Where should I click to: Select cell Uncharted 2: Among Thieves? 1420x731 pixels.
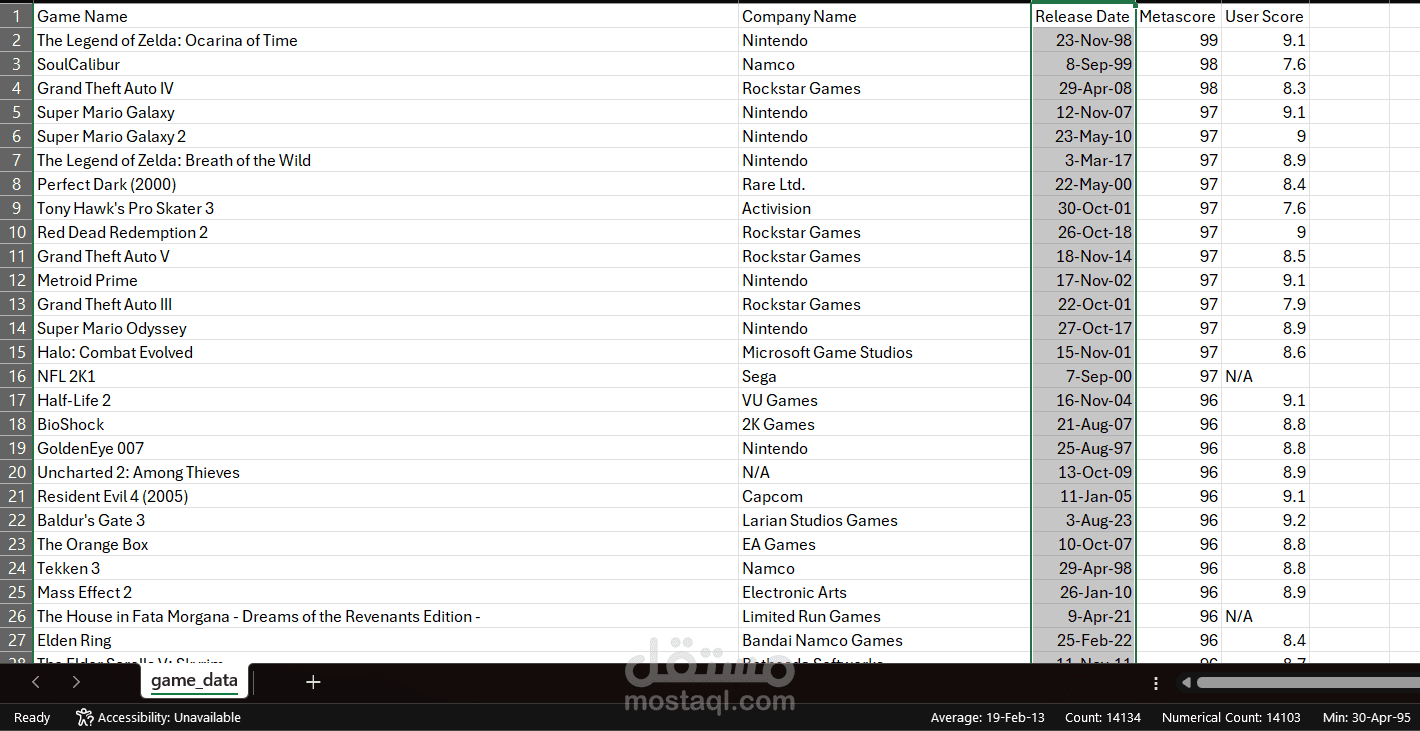(x=386, y=472)
